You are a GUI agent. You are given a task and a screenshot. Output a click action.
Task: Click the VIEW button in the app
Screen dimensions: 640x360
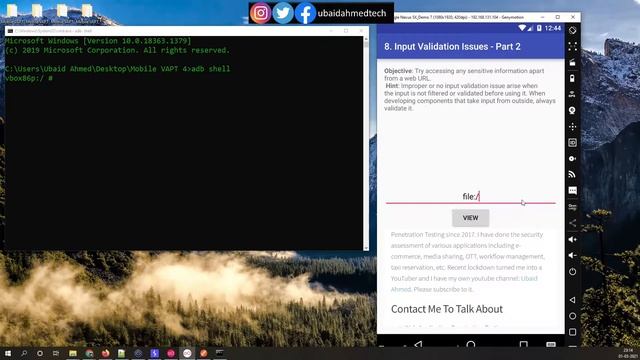click(470, 218)
